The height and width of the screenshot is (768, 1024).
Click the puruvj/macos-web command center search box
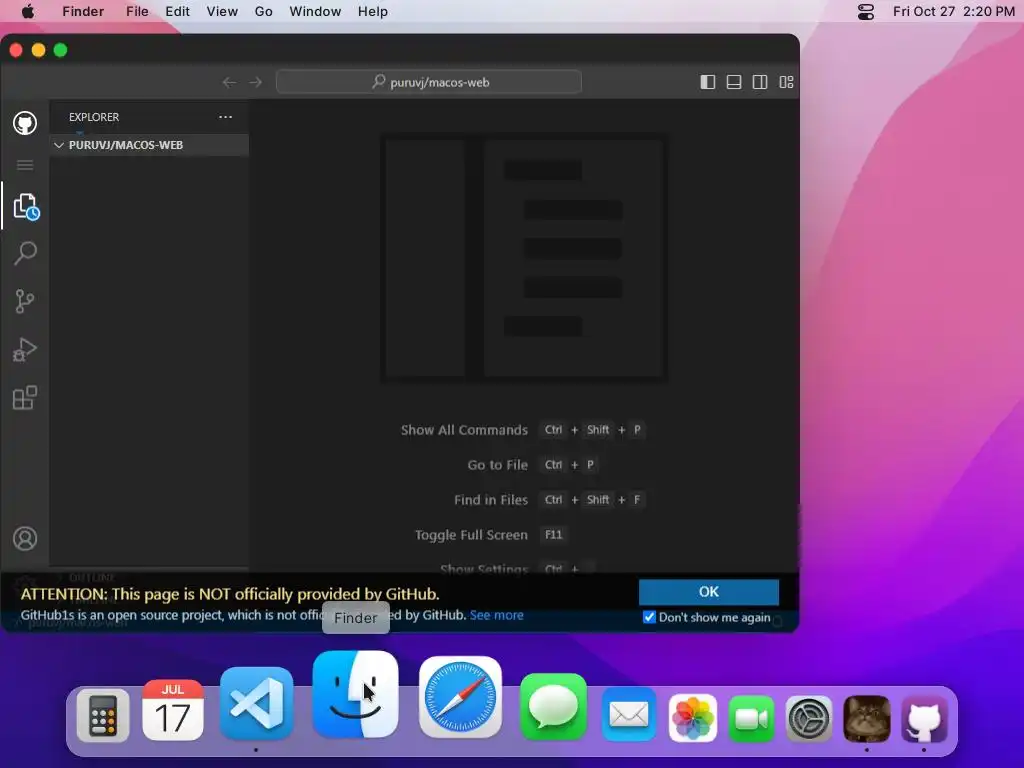[x=429, y=82]
